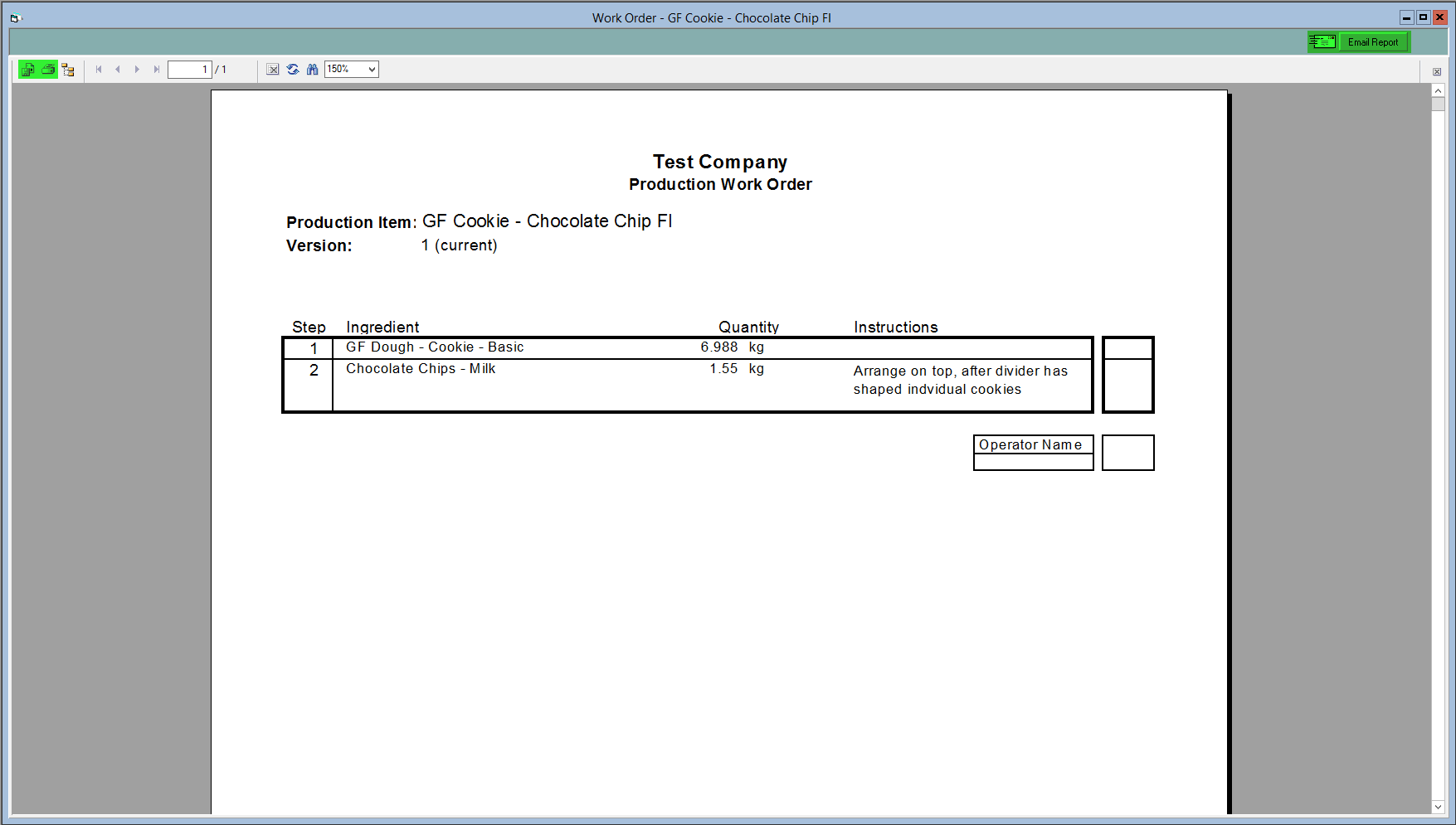Click the Print Report icon
This screenshot has height=825, width=1456.
pyautogui.click(x=48, y=70)
